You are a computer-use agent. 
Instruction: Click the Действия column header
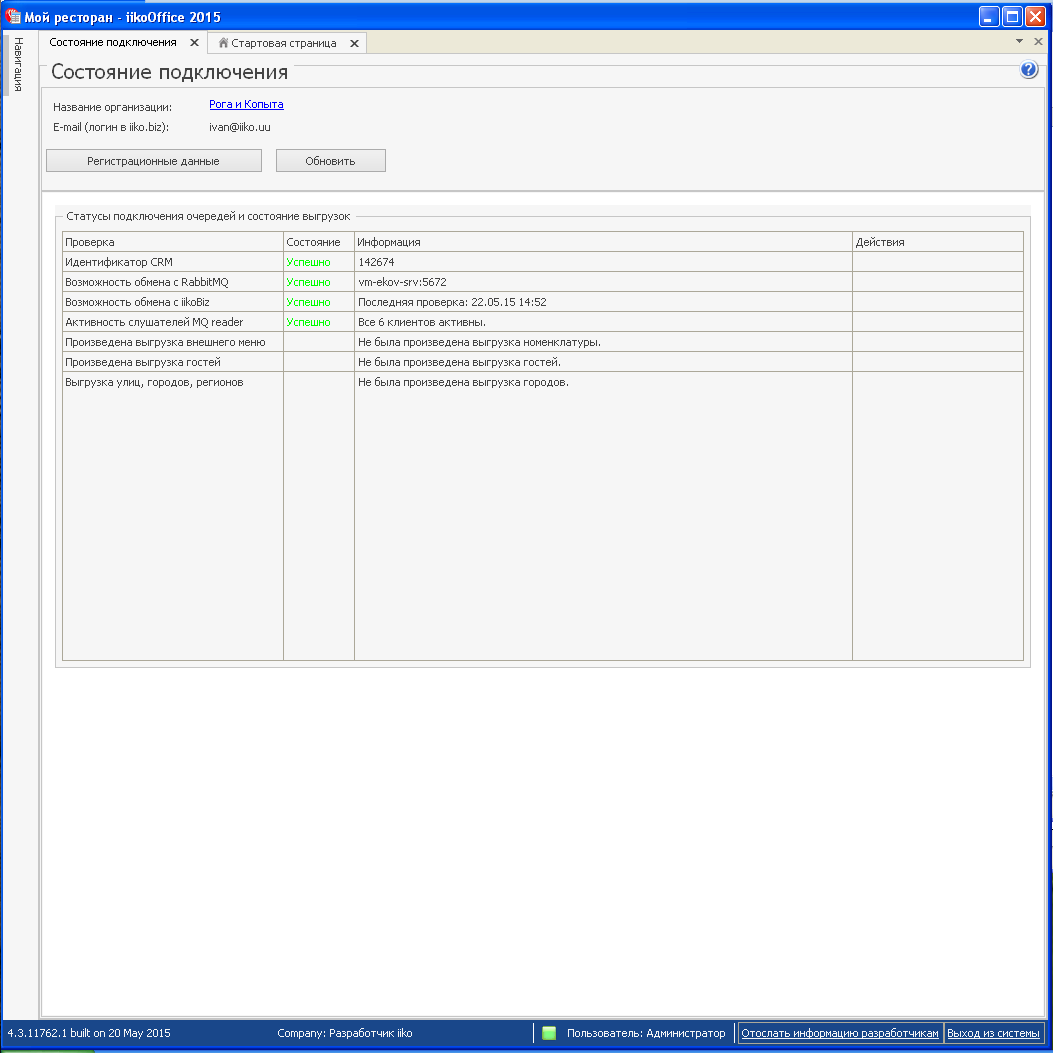click(x=936, y=242)
